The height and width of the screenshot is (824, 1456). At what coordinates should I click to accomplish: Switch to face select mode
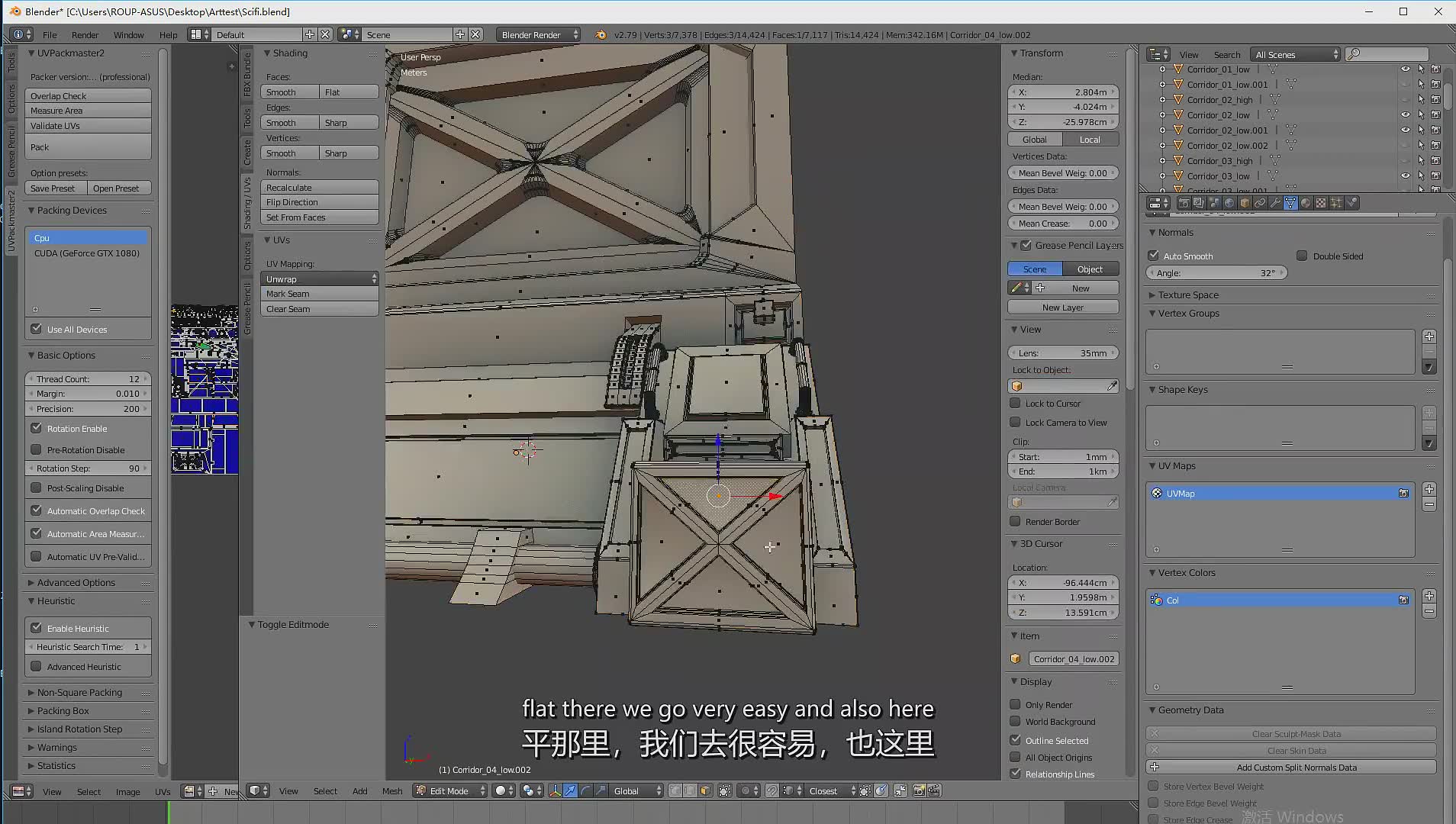(704, 790)
